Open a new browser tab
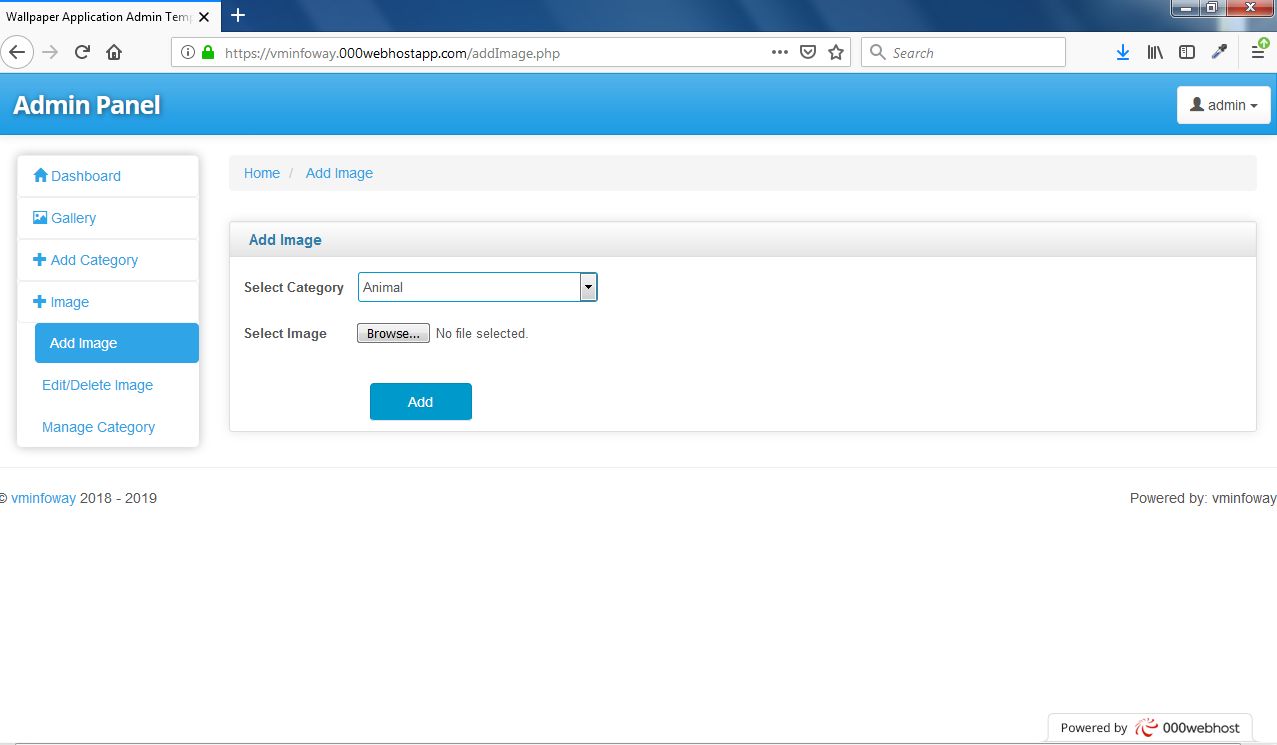 [x=238, y=15]
